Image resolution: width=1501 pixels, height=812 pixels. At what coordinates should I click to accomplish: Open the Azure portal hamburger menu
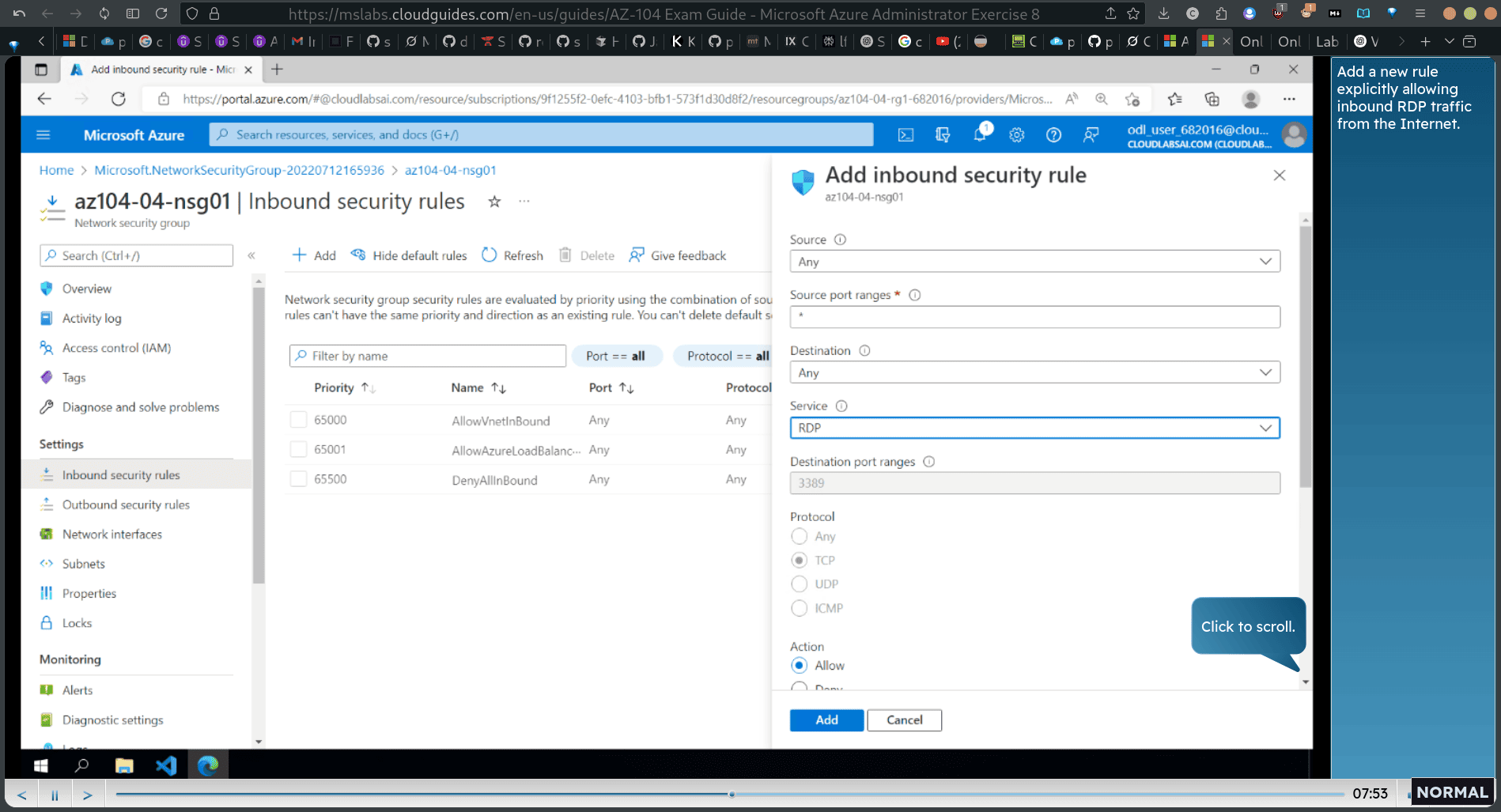pos(43,135)
